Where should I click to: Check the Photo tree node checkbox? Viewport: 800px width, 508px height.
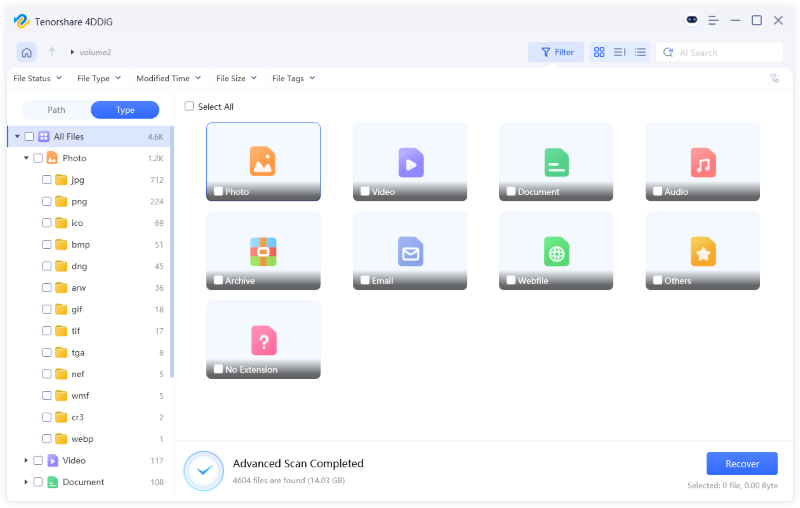pyautogui.click(x=38, y=158)
